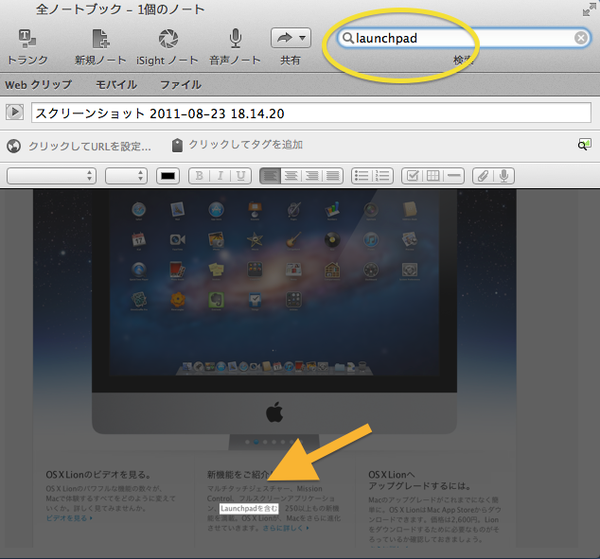Attach a file with the paperclip
600x559 pixels.
pos(483,176)
